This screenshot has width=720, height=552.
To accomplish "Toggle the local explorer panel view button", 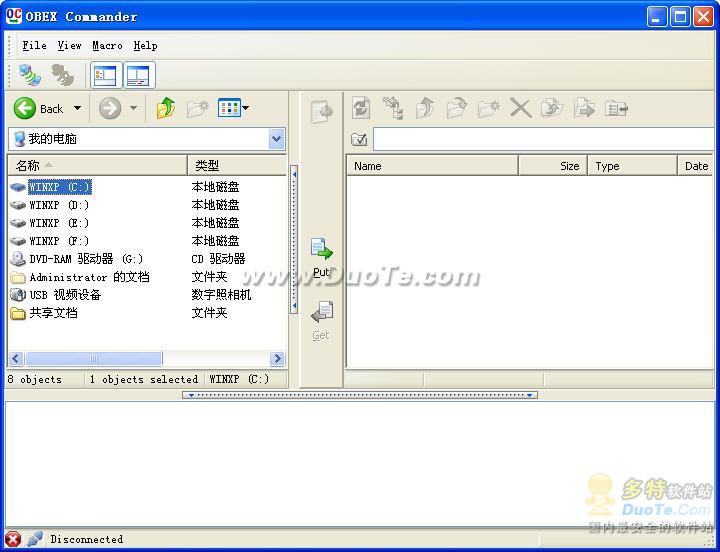I will coord(104,75).
